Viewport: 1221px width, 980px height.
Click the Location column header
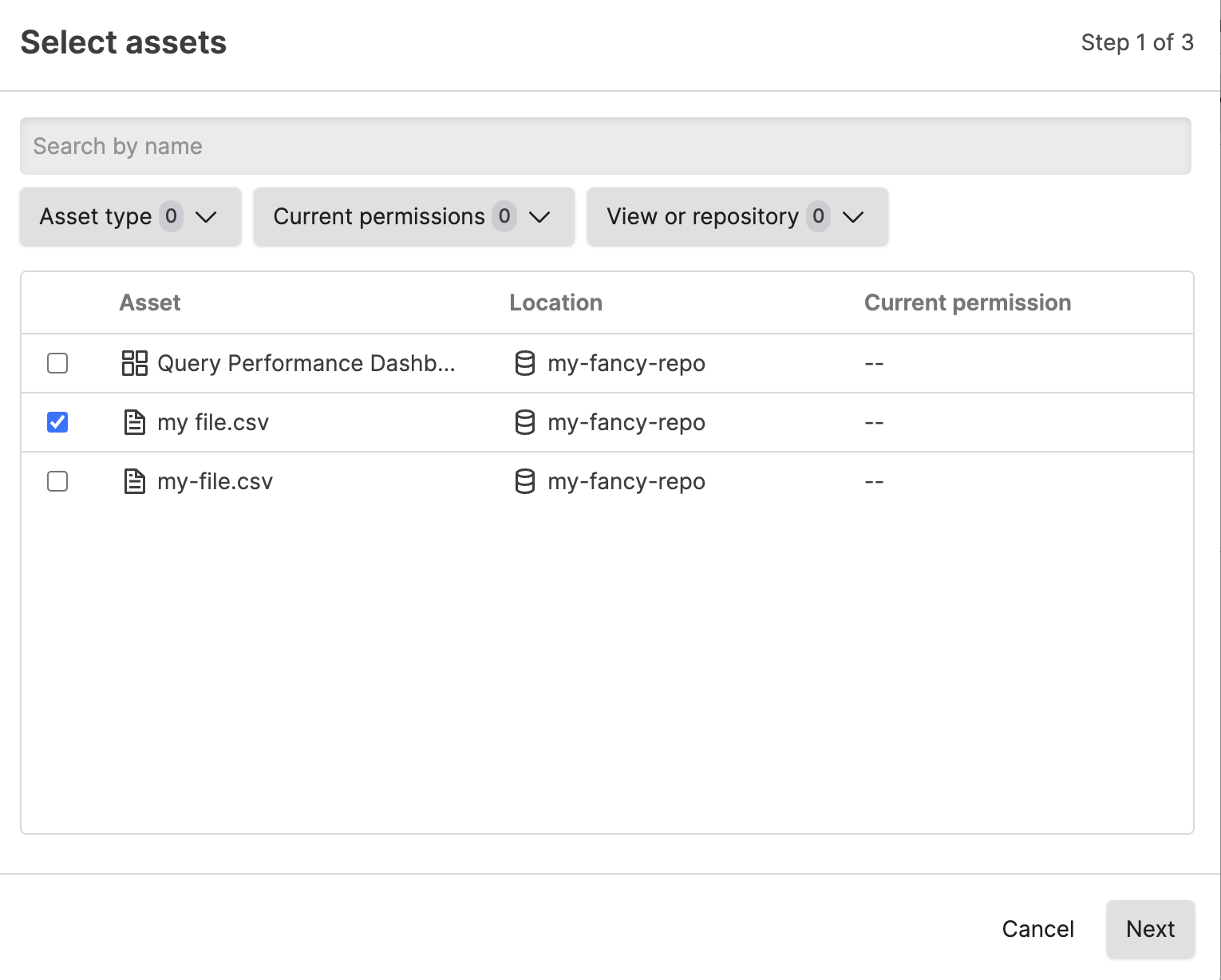[555, 302]
